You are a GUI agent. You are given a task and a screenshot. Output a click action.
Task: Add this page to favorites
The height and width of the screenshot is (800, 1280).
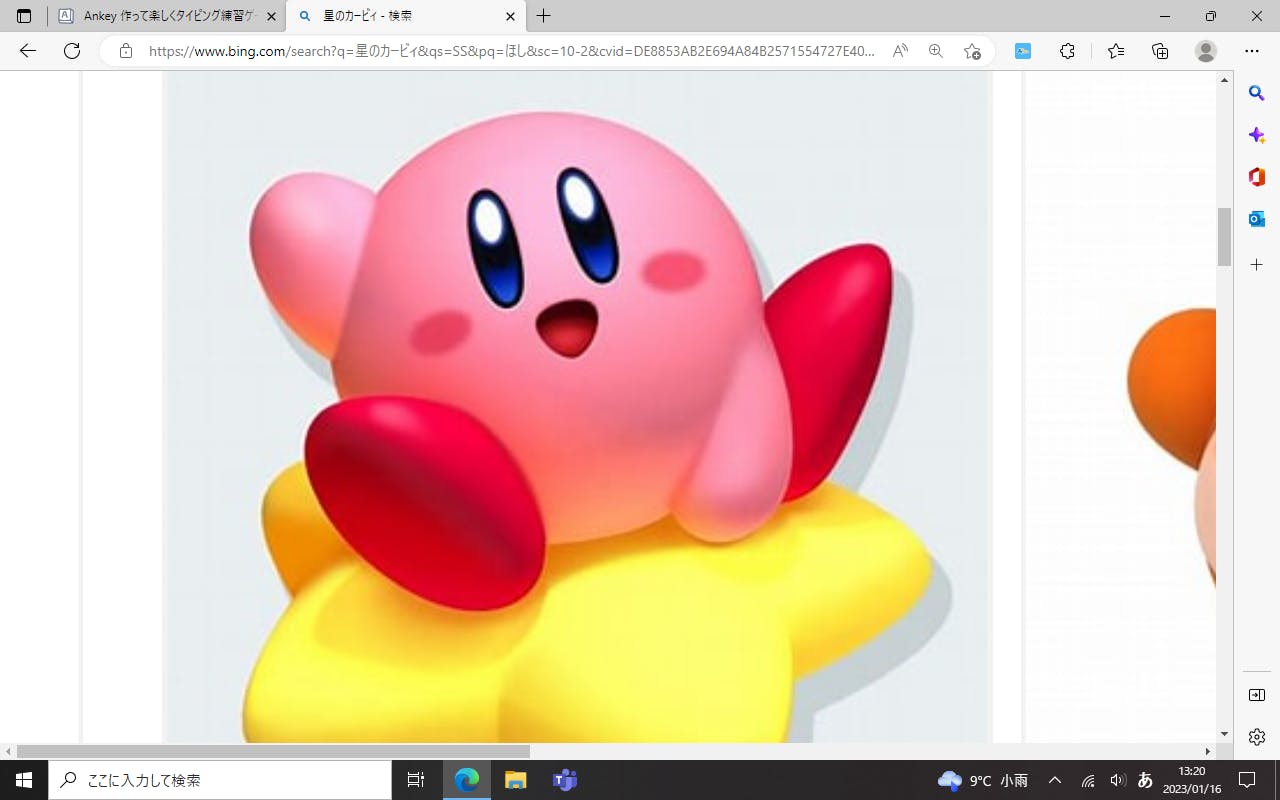pos(972,51)
